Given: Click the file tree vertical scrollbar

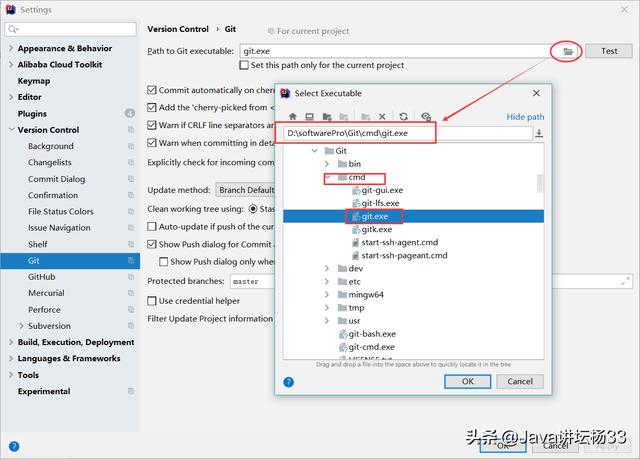Looking at the screenshot, I should point(540,184).
